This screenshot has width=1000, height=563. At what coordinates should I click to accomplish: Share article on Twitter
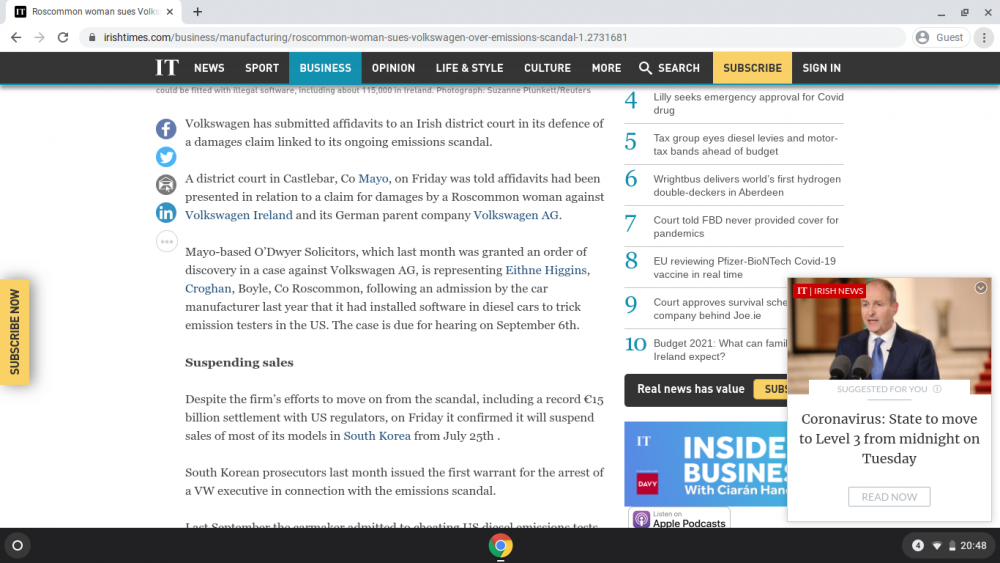tap(166, 157)
